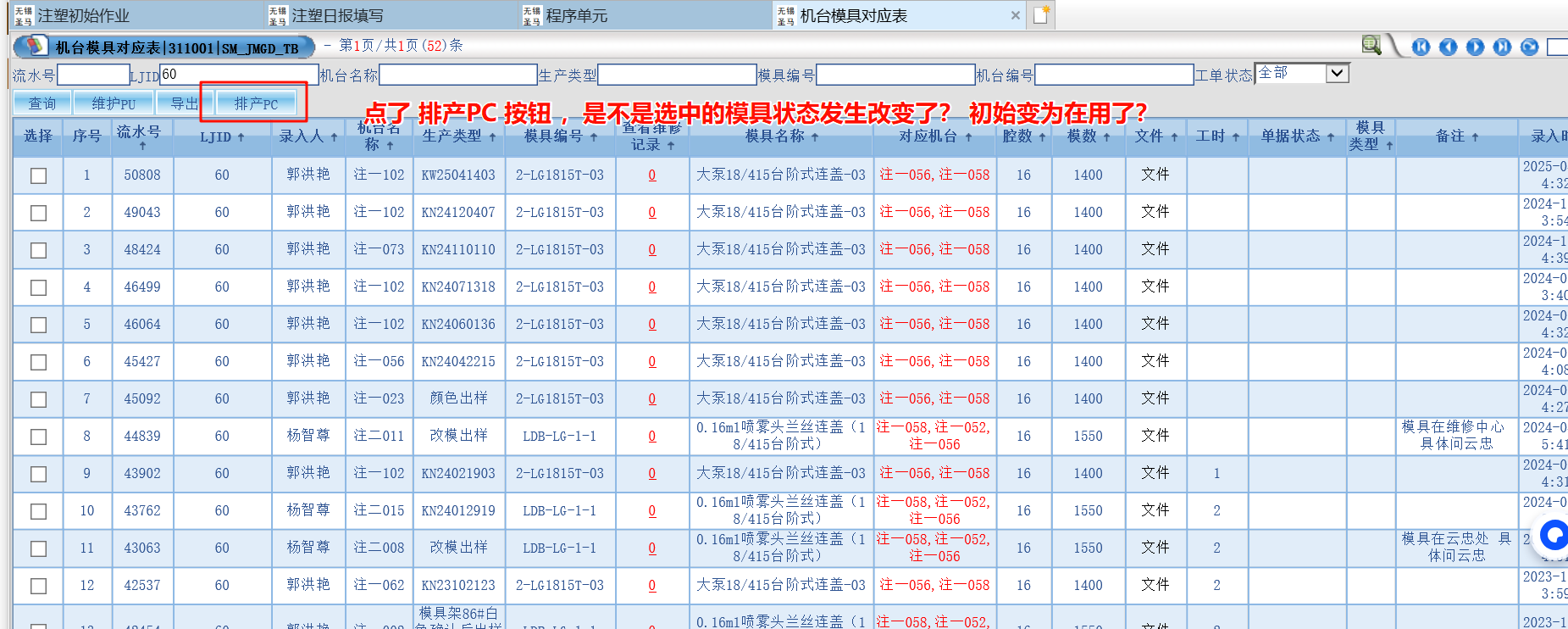Focus the 机台名称 input field
Viewport: 1568px width, 629px height.
[458, 75]
